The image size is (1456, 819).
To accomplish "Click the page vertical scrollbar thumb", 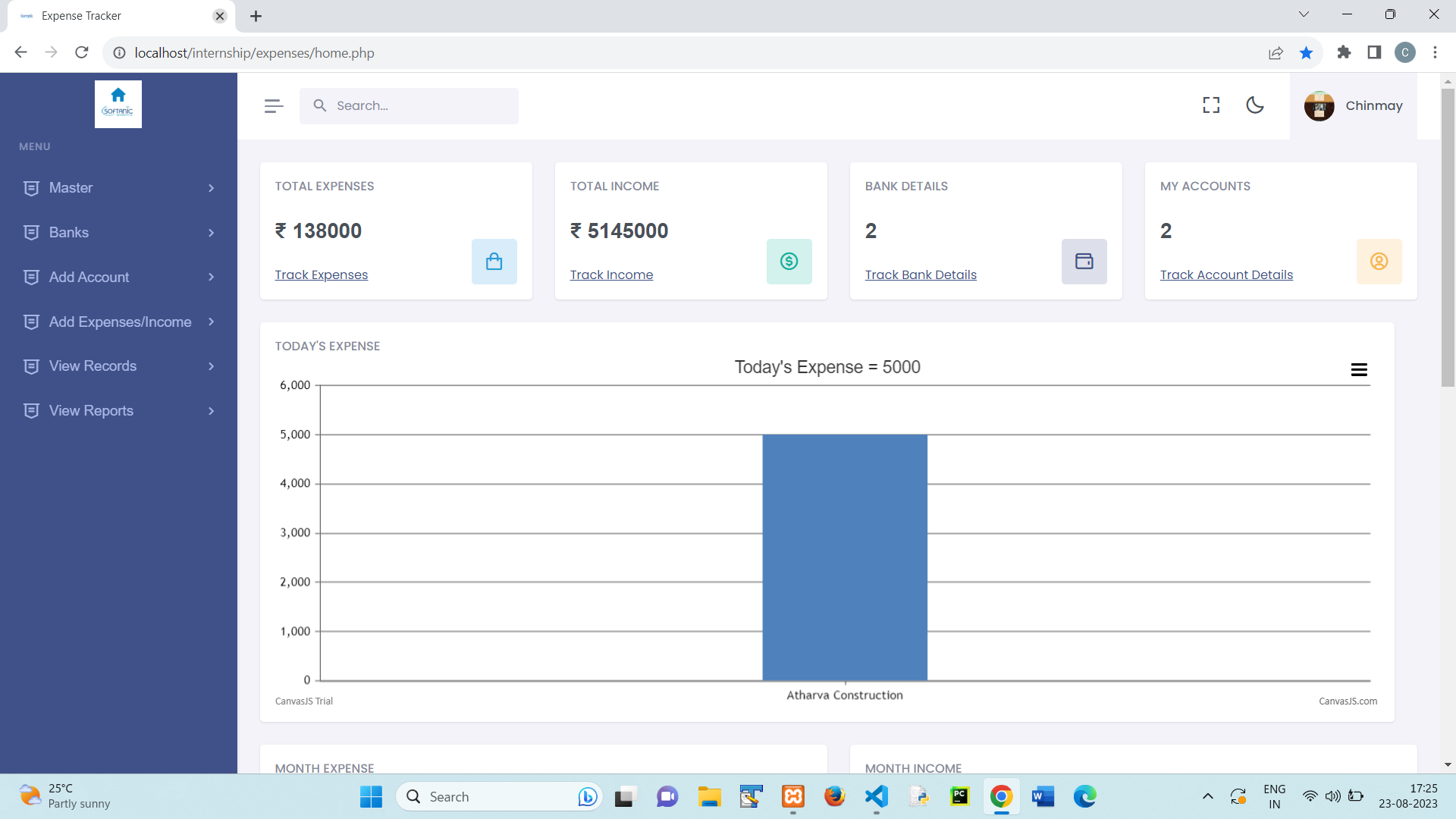I will (x=1448, y=238).
